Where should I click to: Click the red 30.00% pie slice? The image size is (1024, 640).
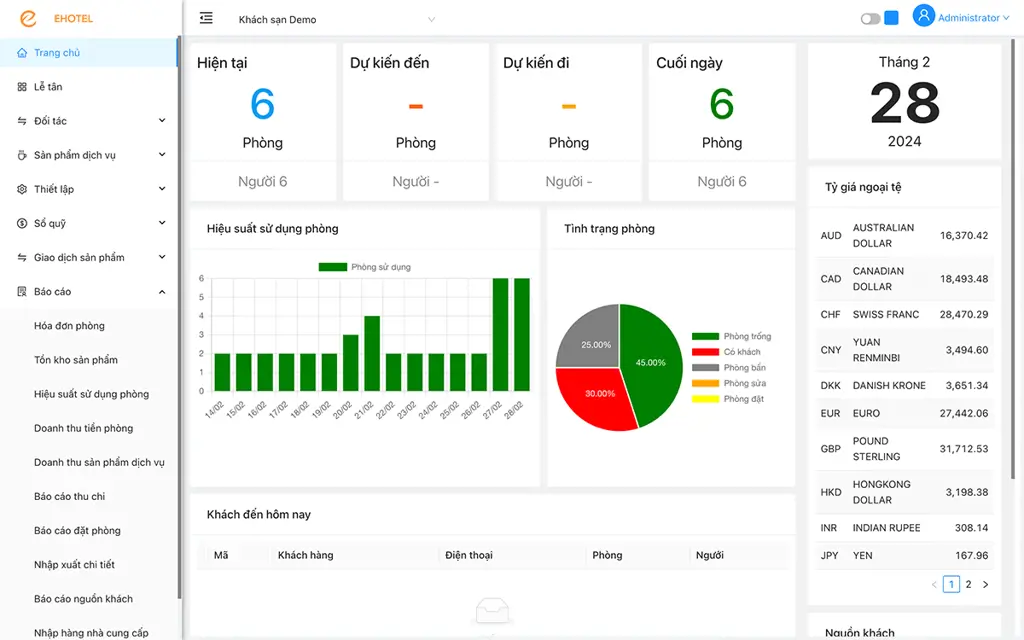[598, 397]
